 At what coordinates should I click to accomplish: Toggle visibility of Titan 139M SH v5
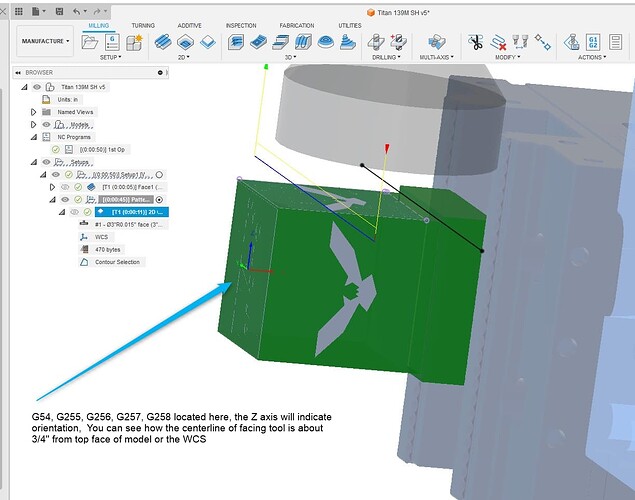tap(37, 87)
